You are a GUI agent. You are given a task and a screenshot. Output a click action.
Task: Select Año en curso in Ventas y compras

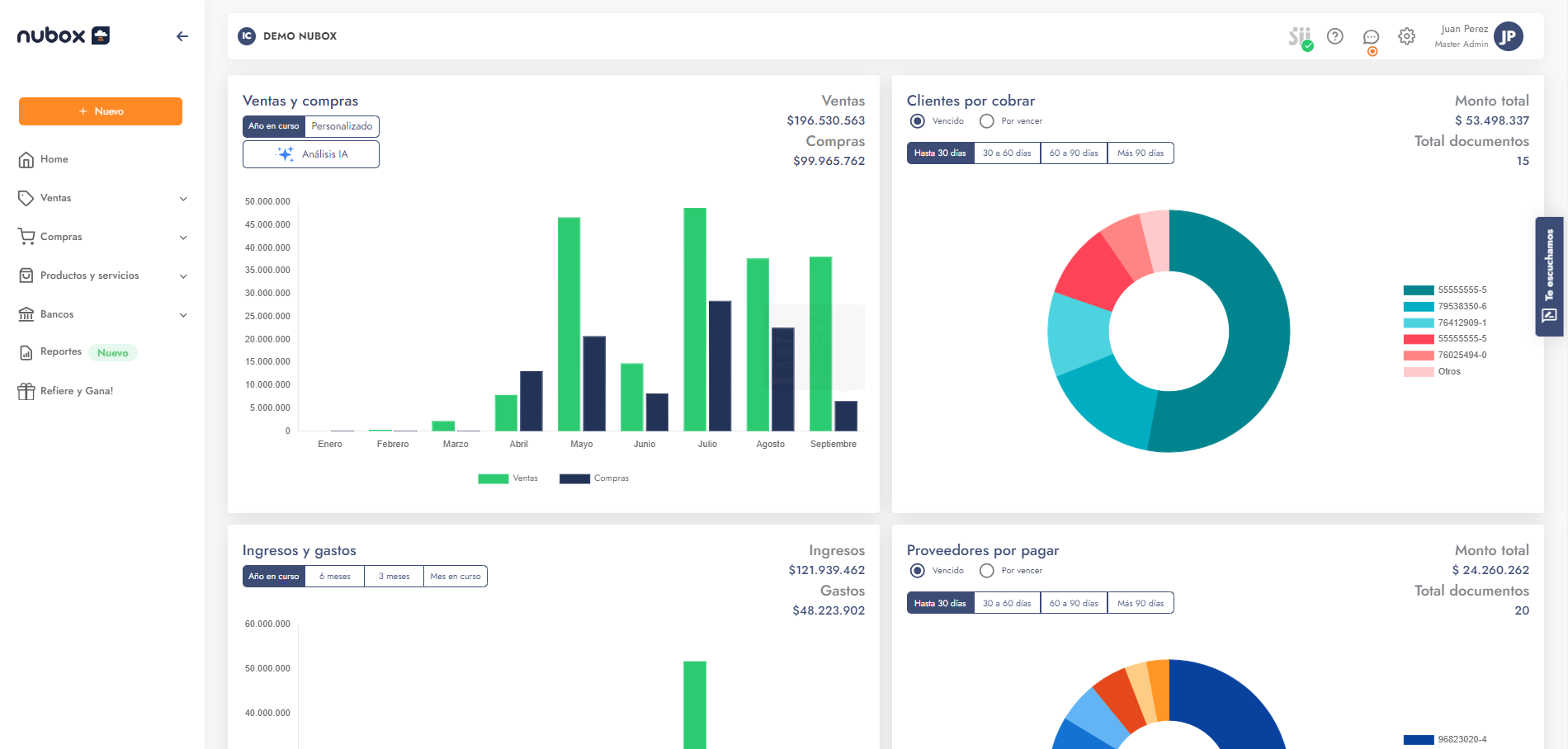point(274,126)
